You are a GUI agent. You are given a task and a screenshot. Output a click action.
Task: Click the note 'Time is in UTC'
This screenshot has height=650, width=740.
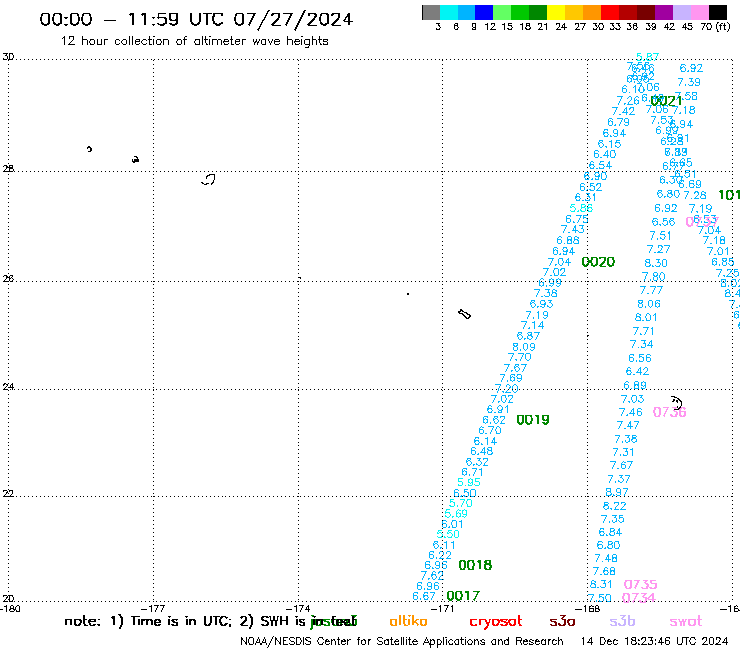click(181, 621)
